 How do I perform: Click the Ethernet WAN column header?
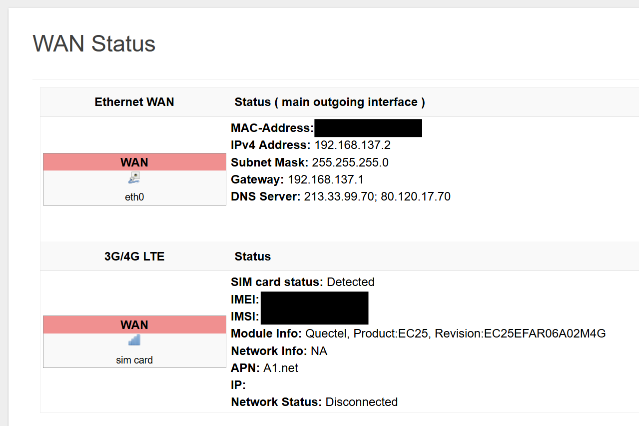(x=134, y=102)
